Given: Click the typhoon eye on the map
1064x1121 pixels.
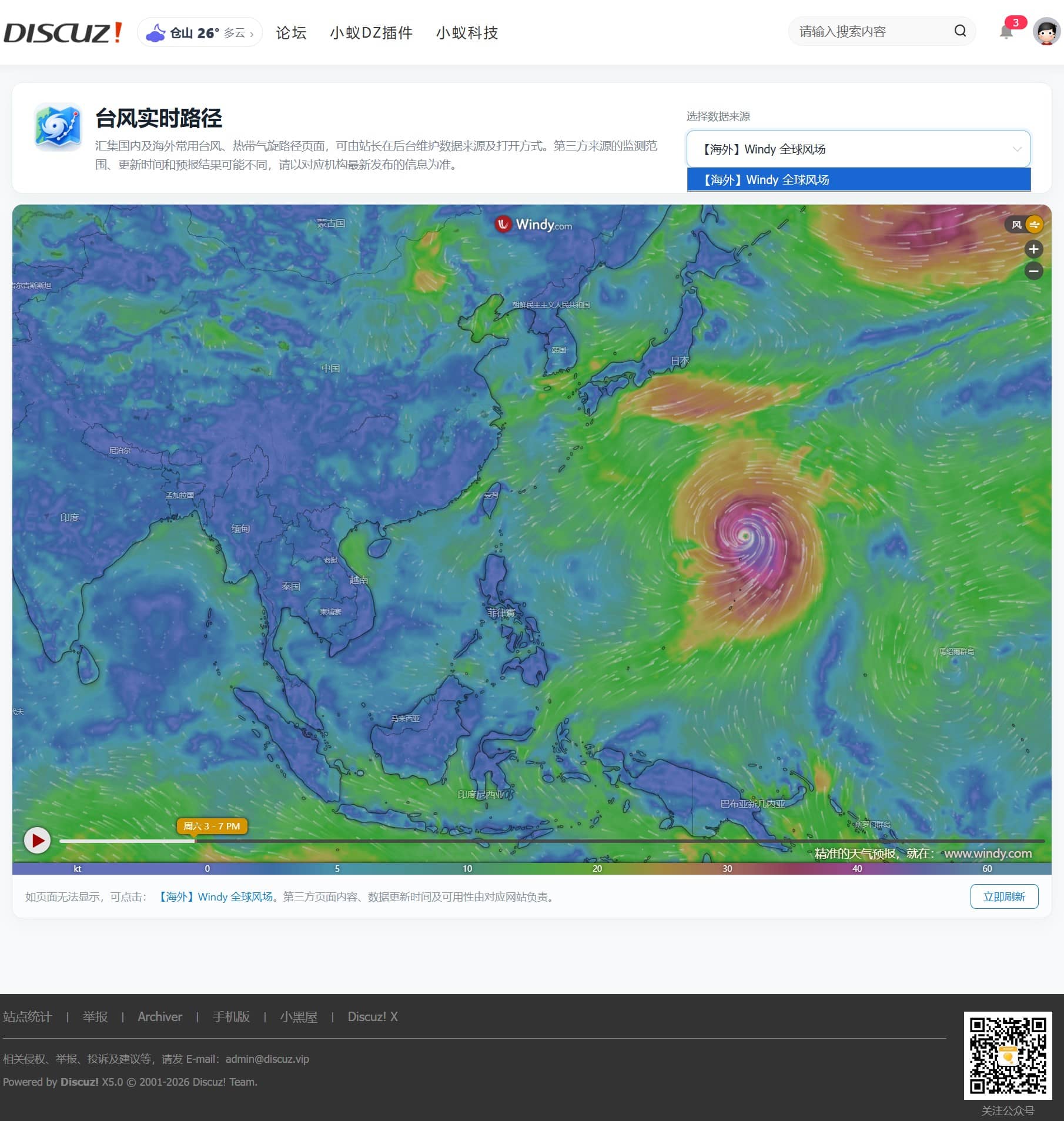Looking at the screenshot, I should point(745,536).
